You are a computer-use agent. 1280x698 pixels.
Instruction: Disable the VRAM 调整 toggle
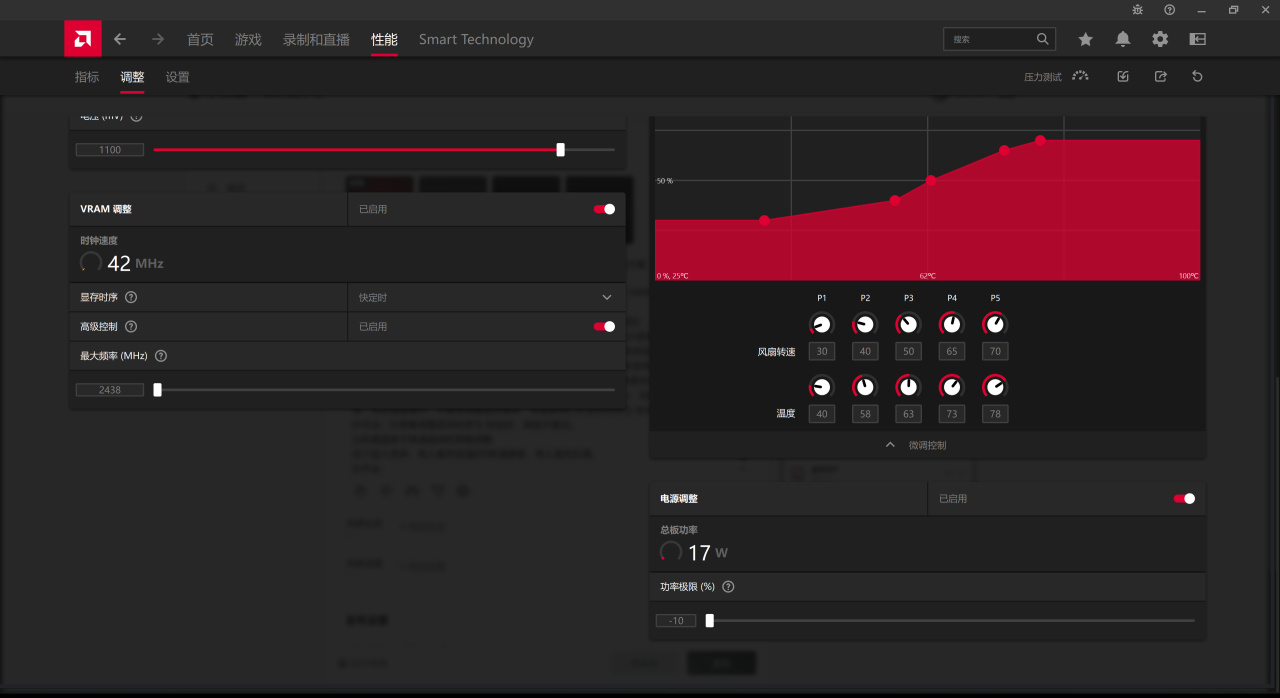[x=604, y=209]
